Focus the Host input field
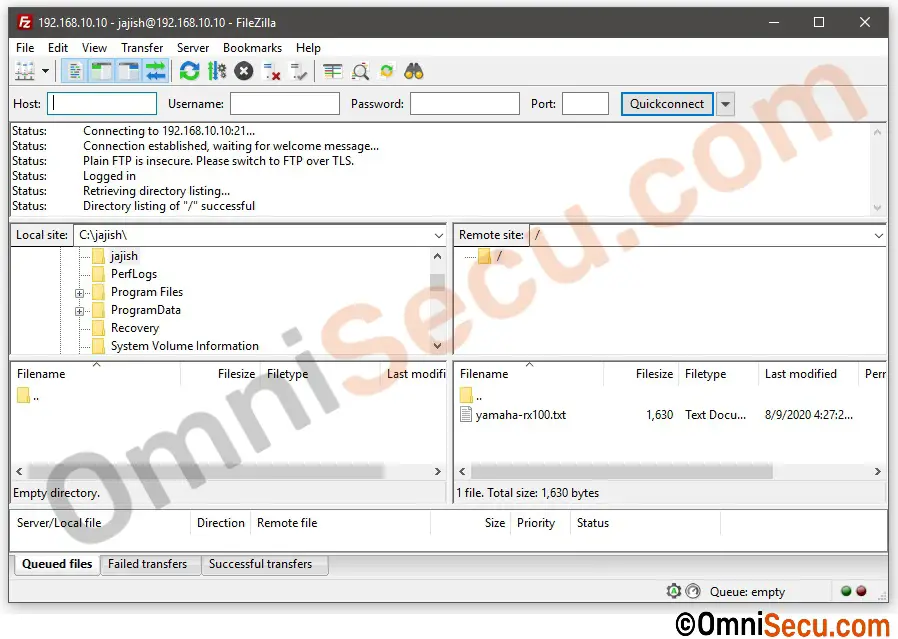 coord(102,104)
